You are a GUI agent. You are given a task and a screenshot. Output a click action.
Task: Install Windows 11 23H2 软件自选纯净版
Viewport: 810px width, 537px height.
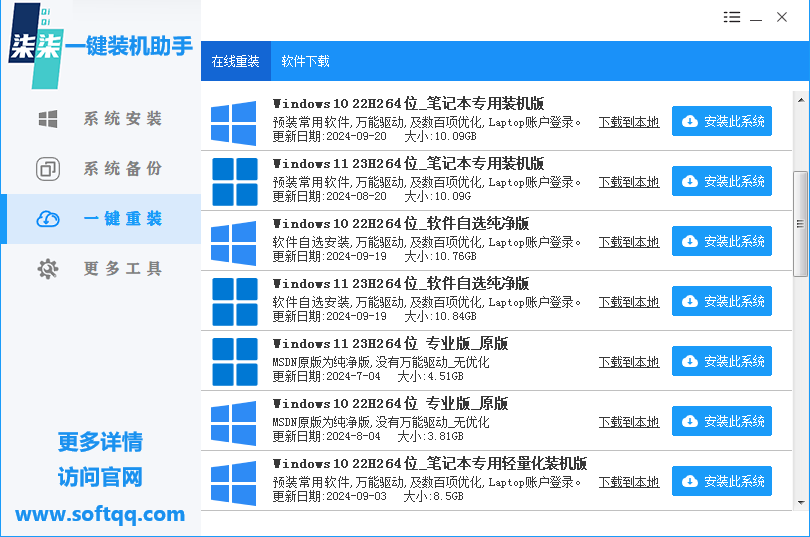722,301
